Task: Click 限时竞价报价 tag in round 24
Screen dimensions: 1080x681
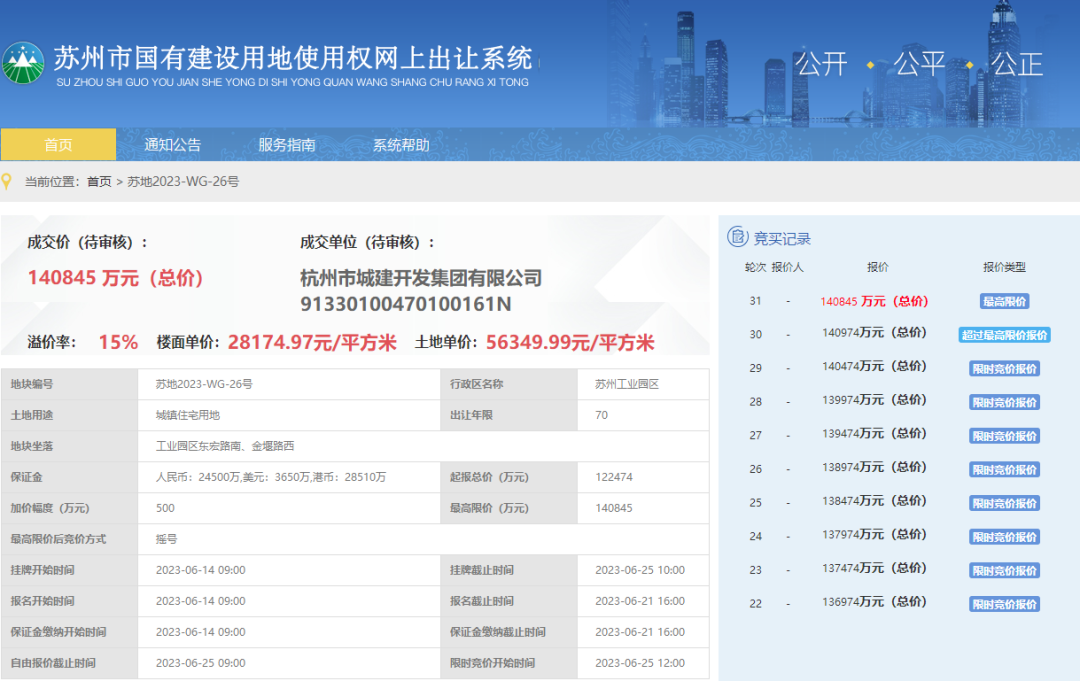Action: coord(1004,538)
